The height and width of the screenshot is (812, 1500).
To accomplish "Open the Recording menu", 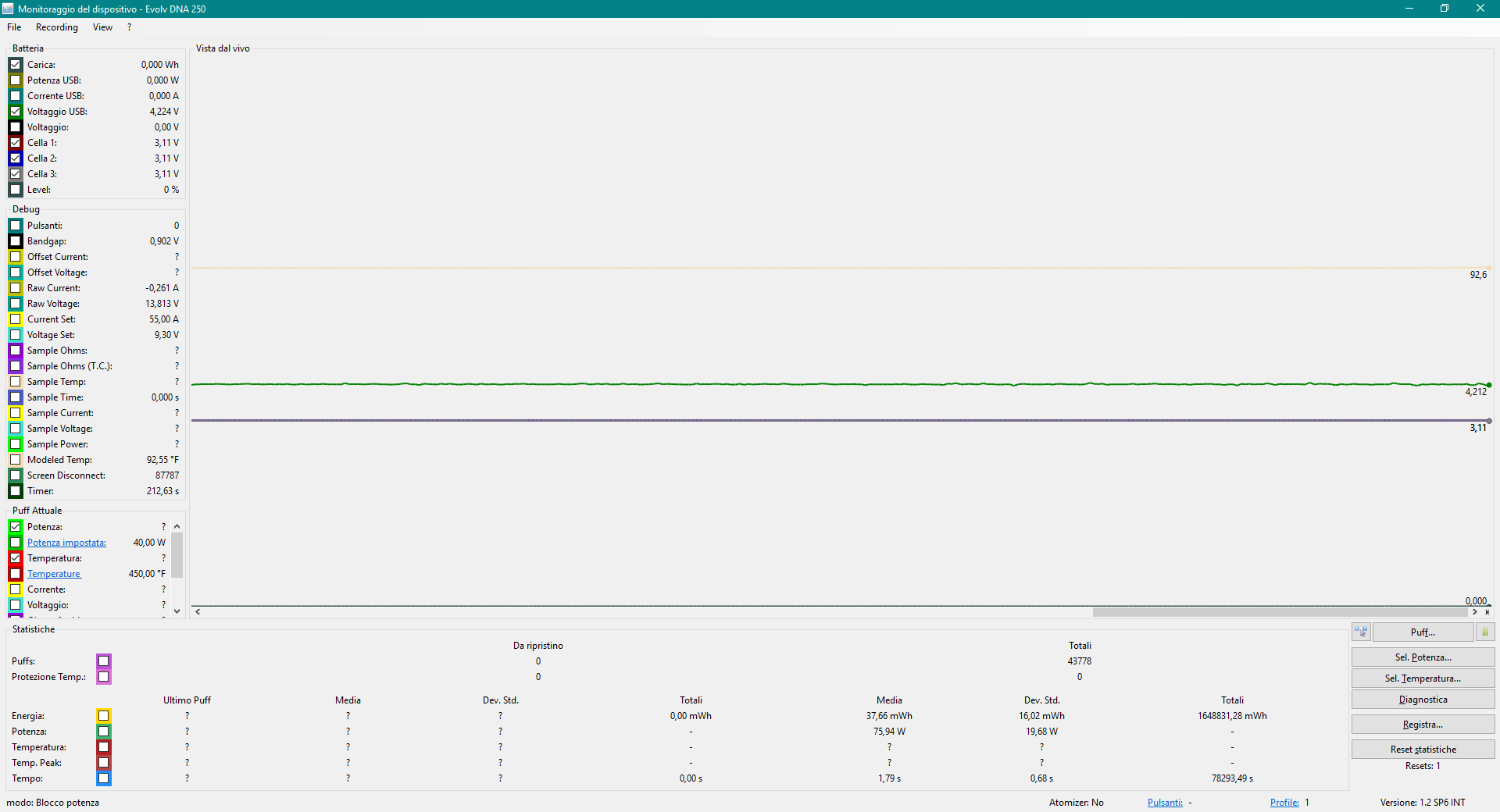I will click(x=57, y=27).
